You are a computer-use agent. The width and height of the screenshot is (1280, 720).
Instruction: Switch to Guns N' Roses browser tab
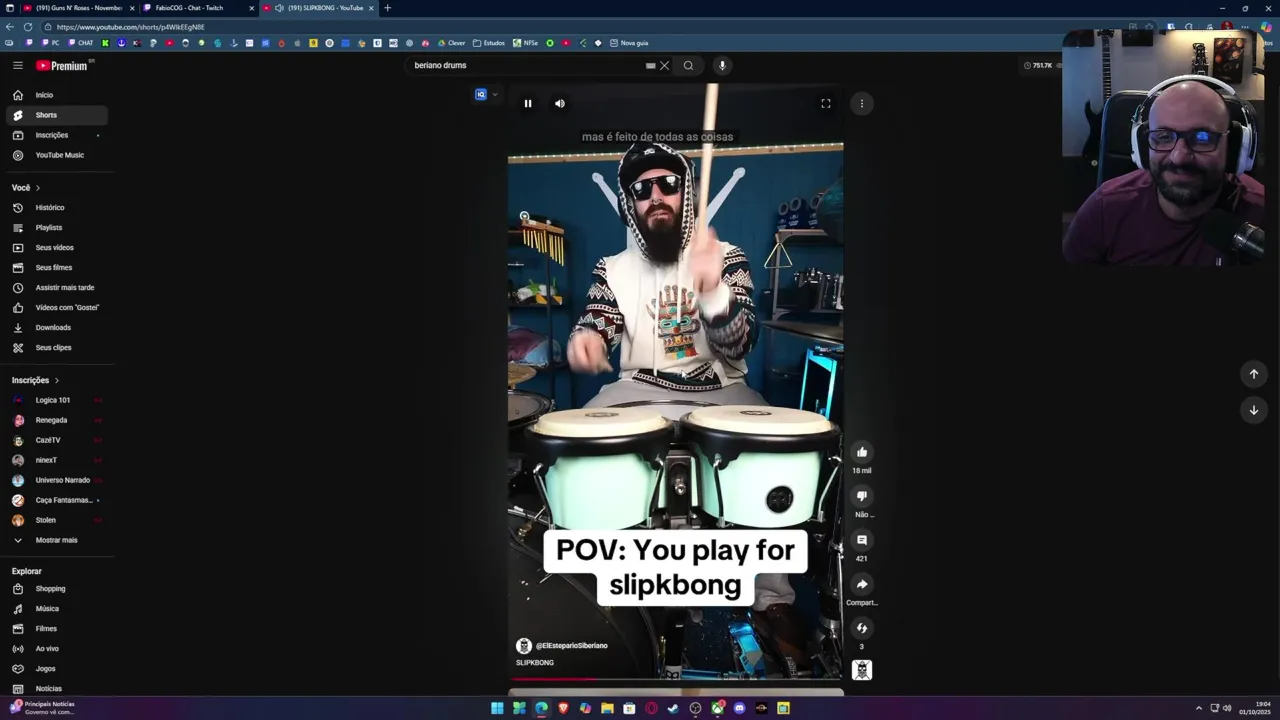click(78, 8)
